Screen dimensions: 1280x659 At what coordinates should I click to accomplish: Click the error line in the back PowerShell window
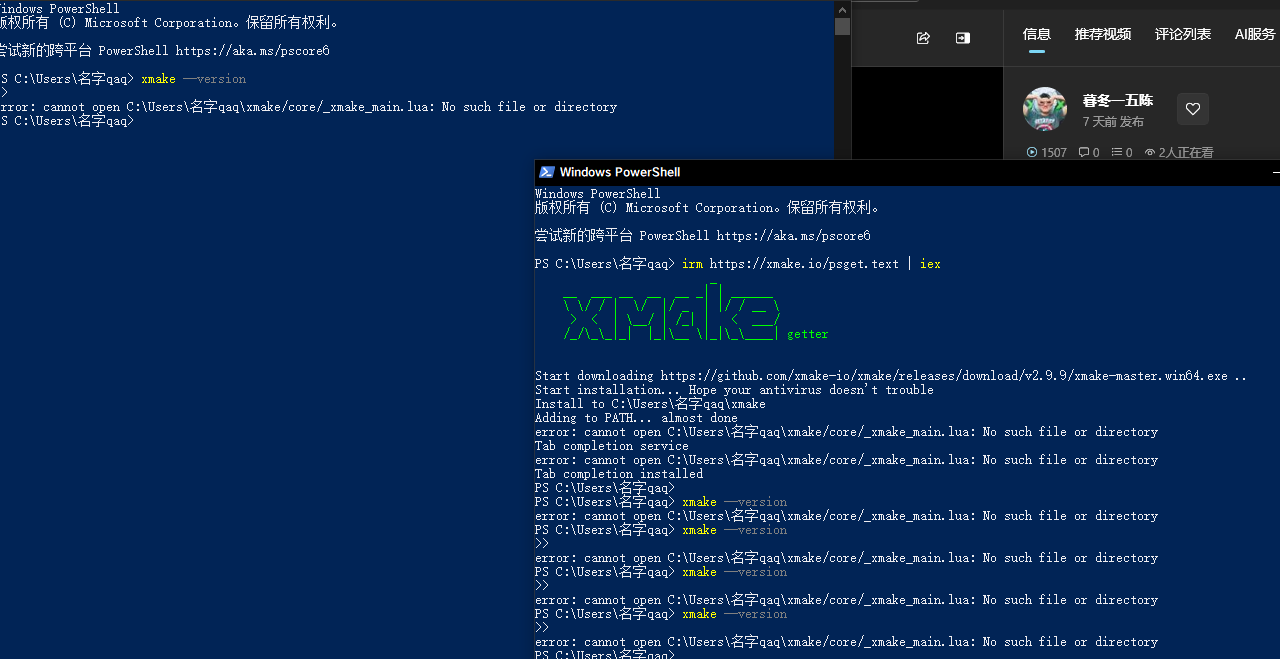point(308,107)
